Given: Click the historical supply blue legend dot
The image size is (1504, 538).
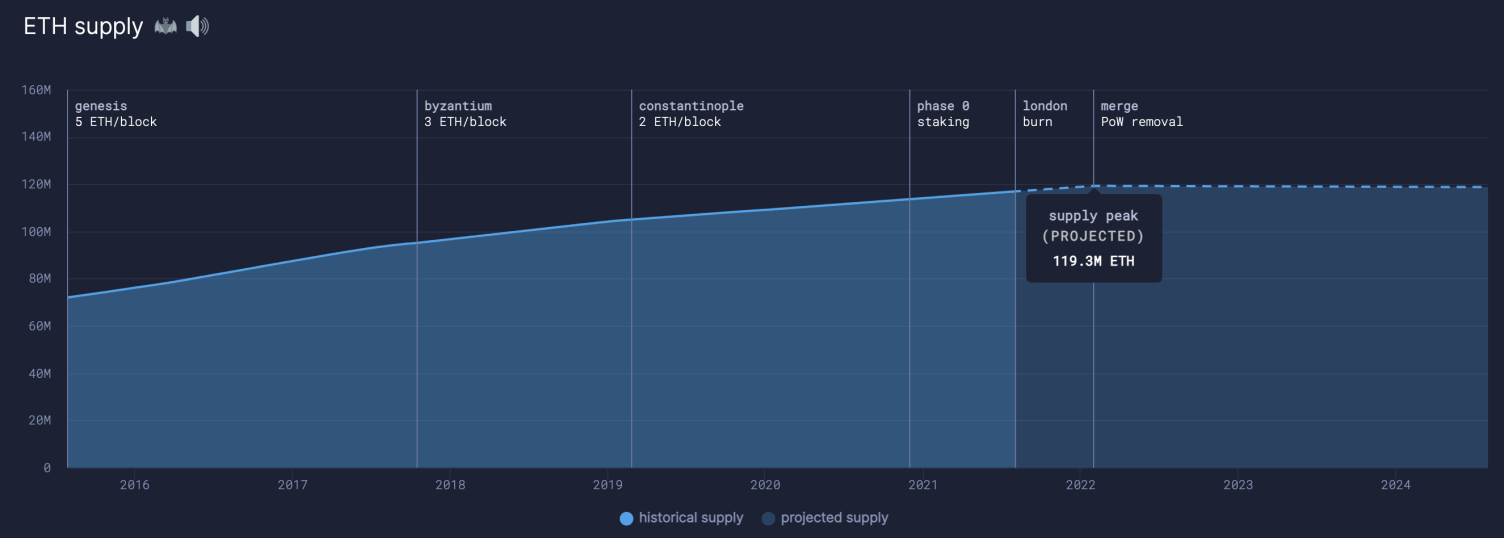Looking at the screenshot, I should 627,518.
